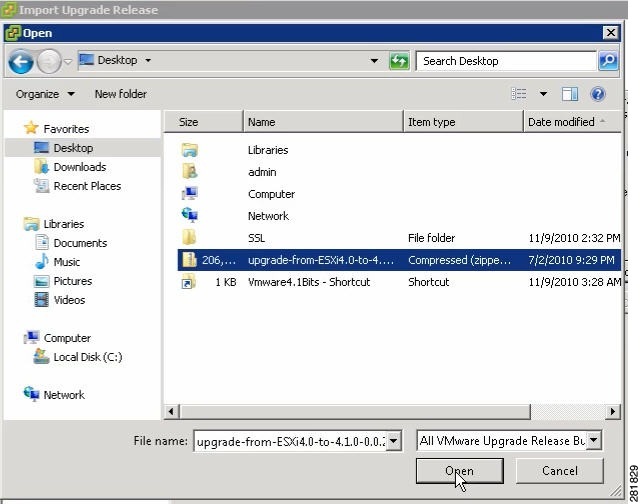Select the Computer name in file list
Viewport: 641px width, 504px height.
pyautogui.click(x=271, y=194)
